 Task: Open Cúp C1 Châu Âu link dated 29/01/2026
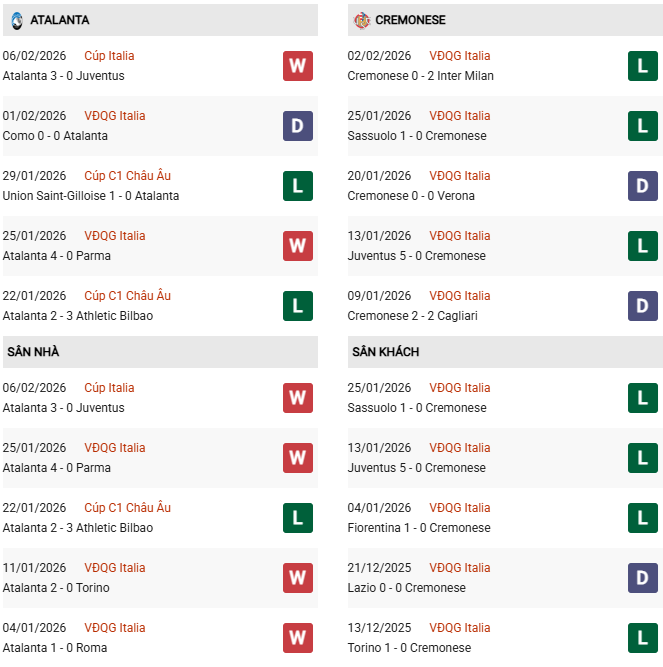(x=127, y=176)
